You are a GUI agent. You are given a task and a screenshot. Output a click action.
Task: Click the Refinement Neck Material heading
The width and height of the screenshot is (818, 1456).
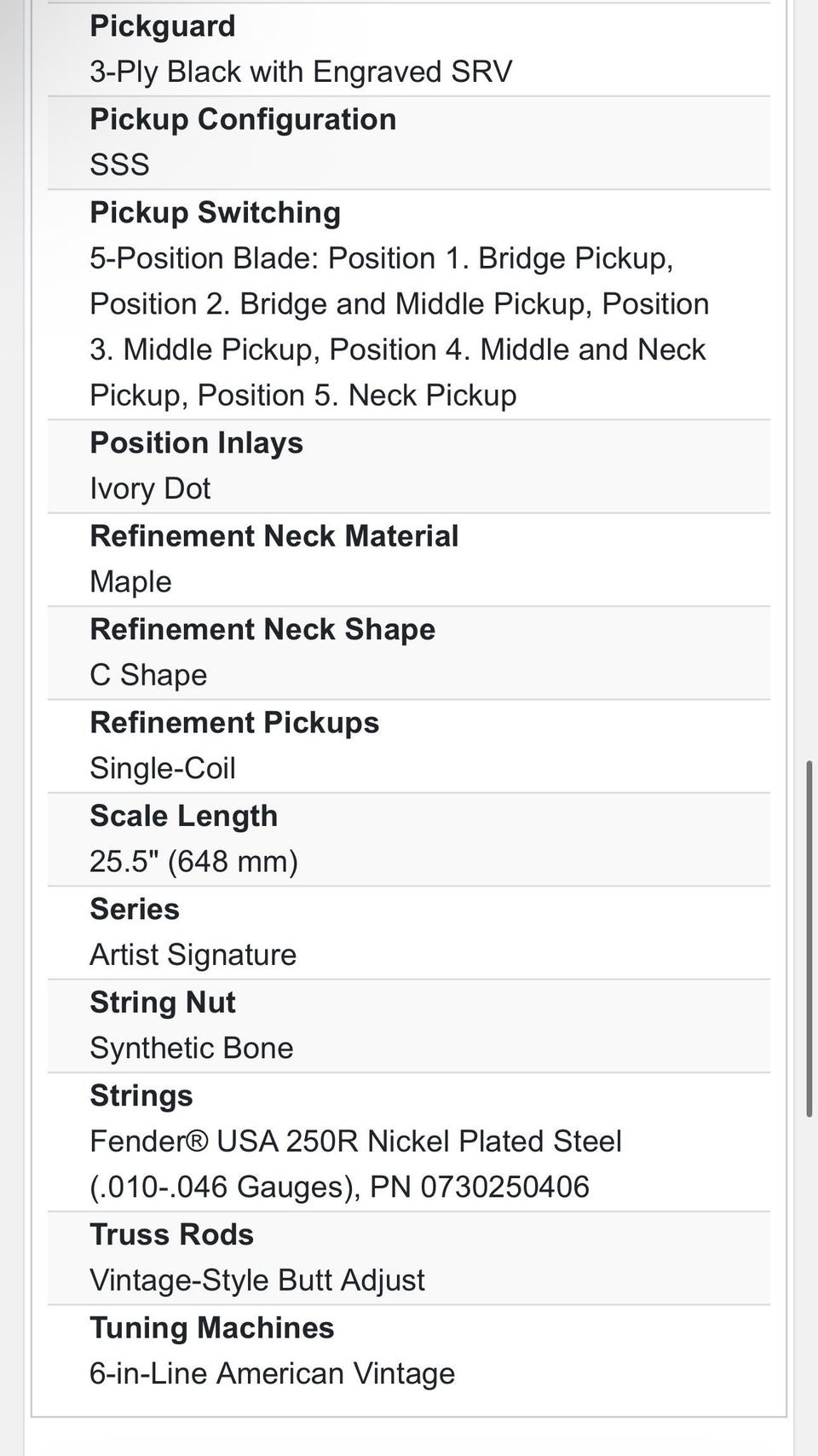pyautogui.click(x=274, y=536)
